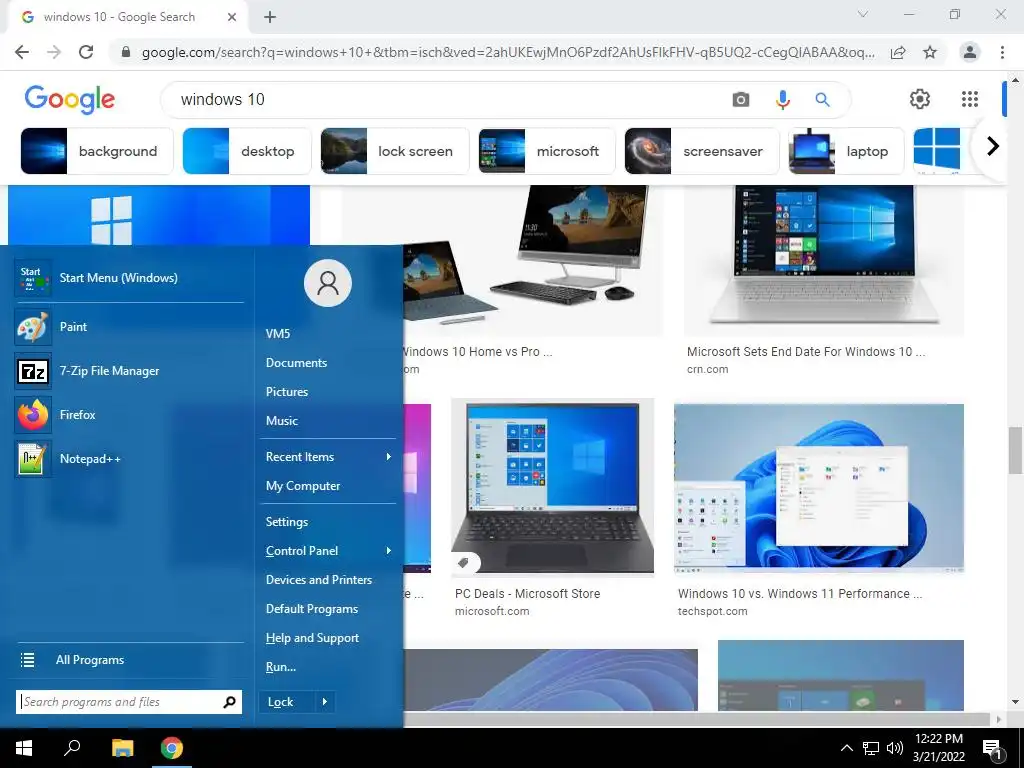1024x768 pixels.
Task: Share this page icon in address bar
Action: (x=899, y=52)
